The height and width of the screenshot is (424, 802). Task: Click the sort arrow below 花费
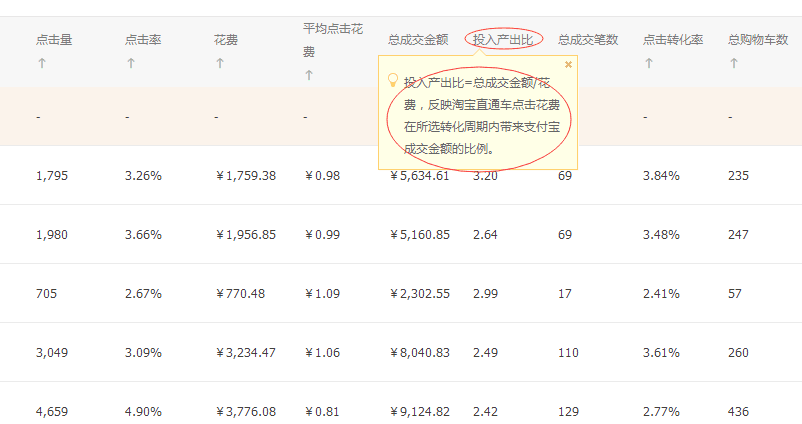pos(220,63)
